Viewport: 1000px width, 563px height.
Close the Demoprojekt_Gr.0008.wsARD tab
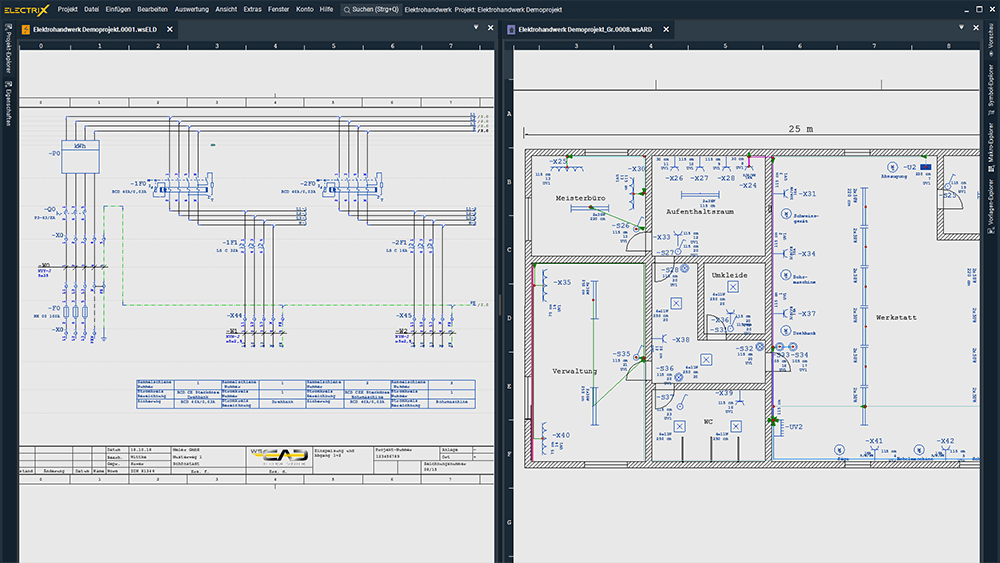[x=666, y=29]
